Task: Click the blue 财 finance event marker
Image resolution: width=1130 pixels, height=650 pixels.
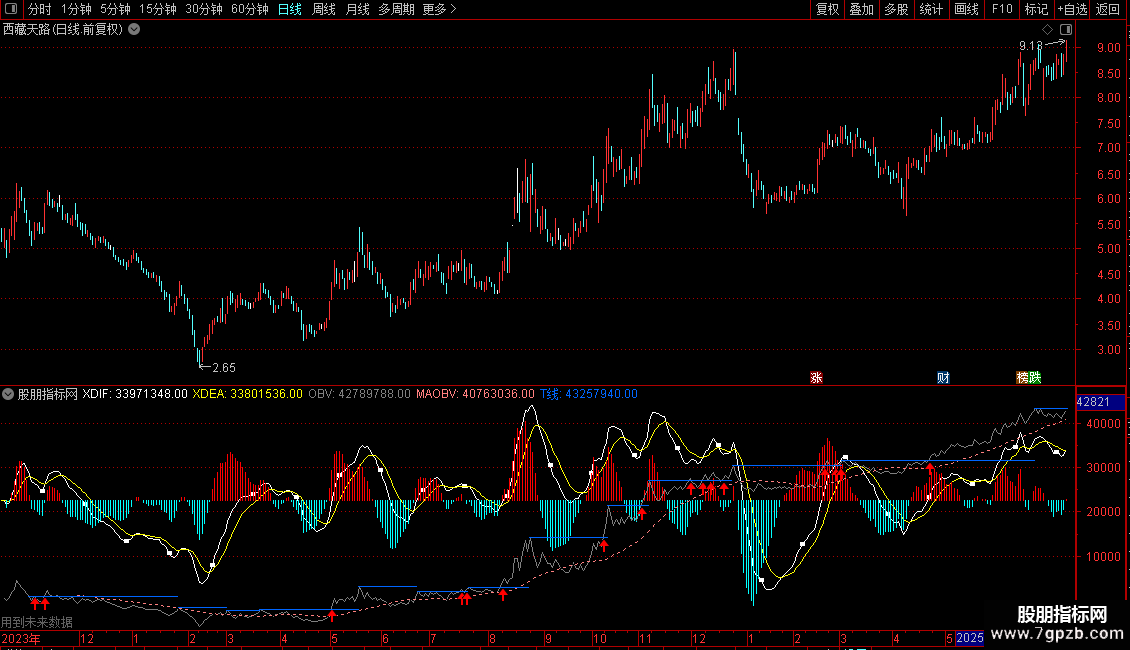Action: (943, 378)
